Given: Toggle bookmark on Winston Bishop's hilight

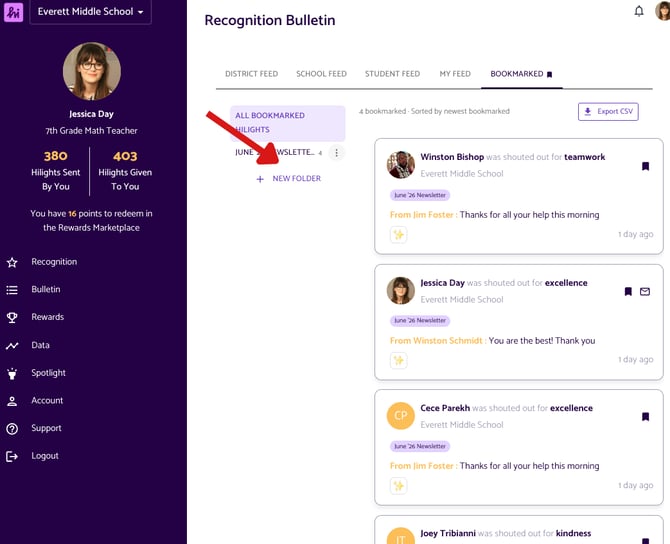Looking at the screenshot, I should pos(645,166).
